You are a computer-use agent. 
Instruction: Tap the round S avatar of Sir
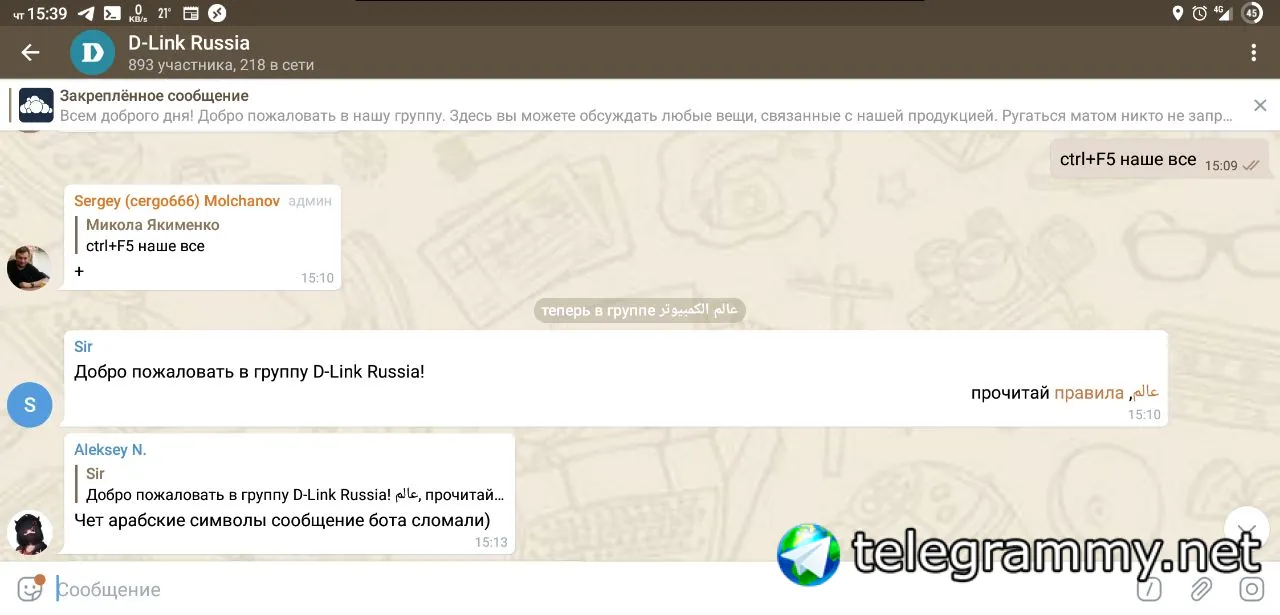coord(29,405)
